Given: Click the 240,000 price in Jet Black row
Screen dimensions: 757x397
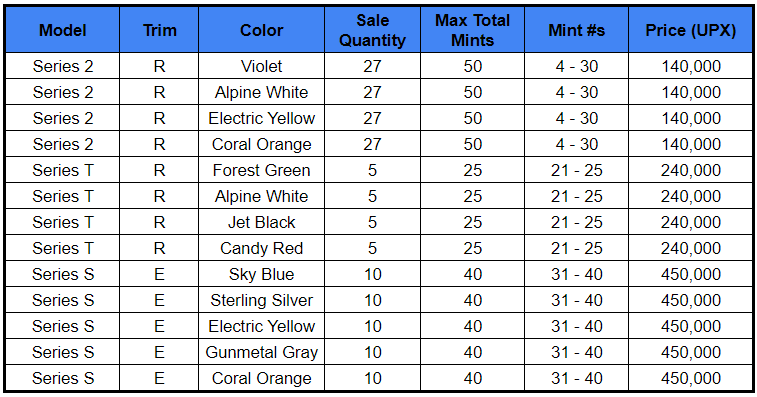Looking at the screenshot, I should (690, 222).
